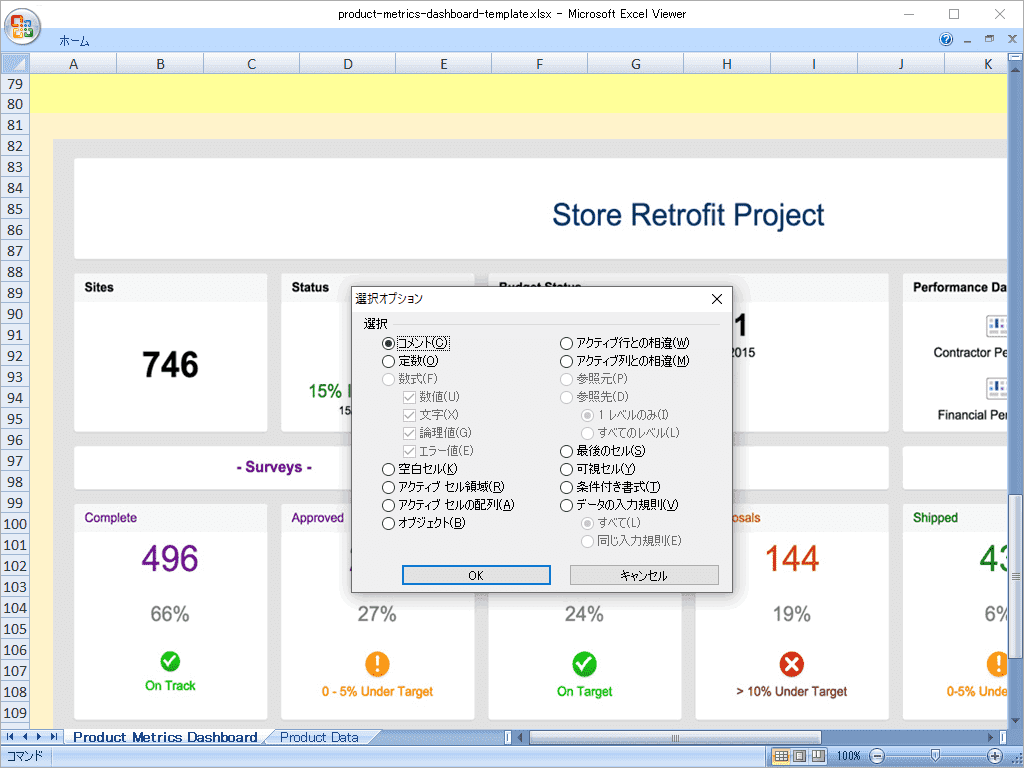The height and width of the screenshot is (768, 1024).
Task: Jump to the last sheet tab
Action: [x=54, y=737]
